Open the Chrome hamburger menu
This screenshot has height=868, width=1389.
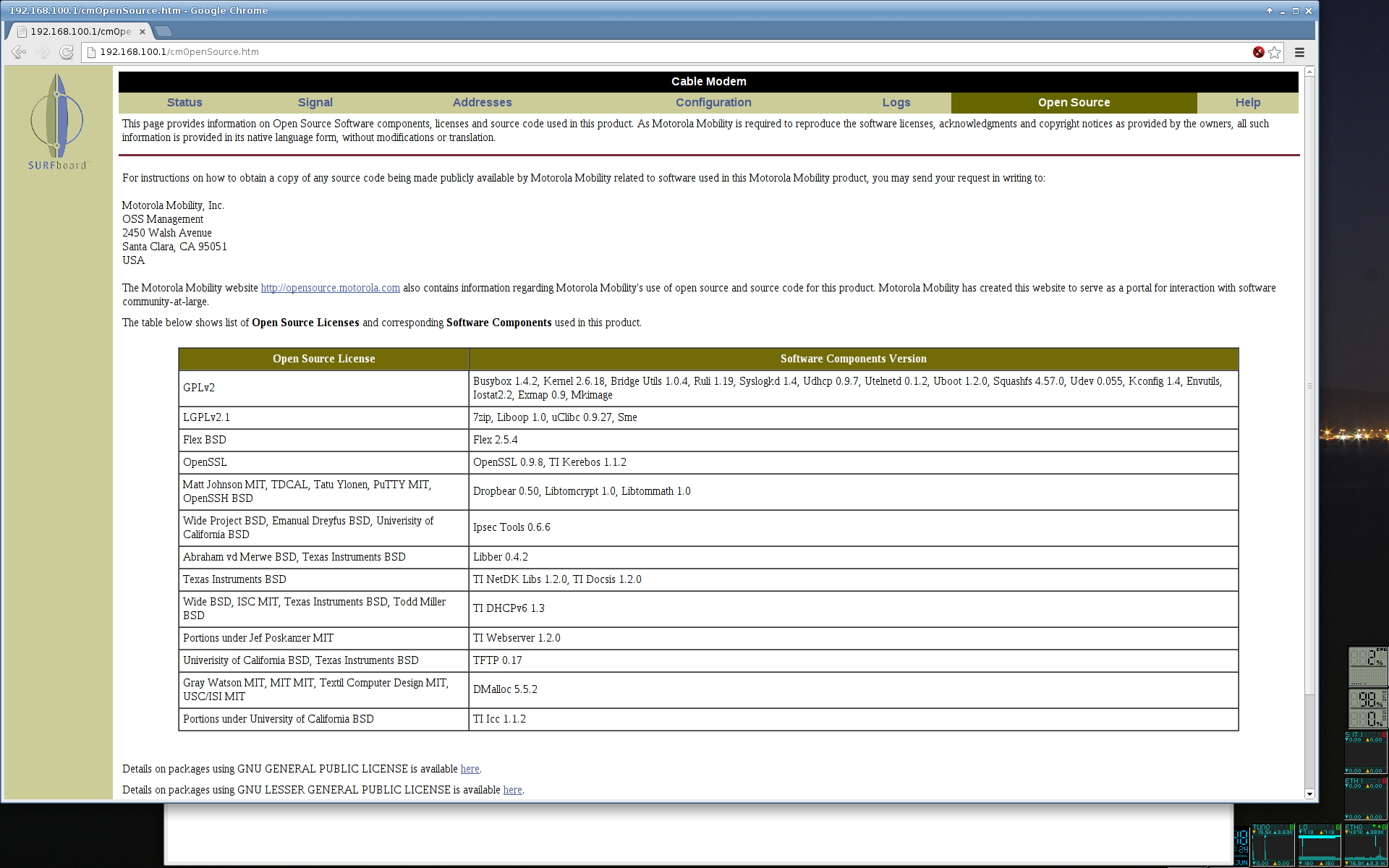[1299, 52]
